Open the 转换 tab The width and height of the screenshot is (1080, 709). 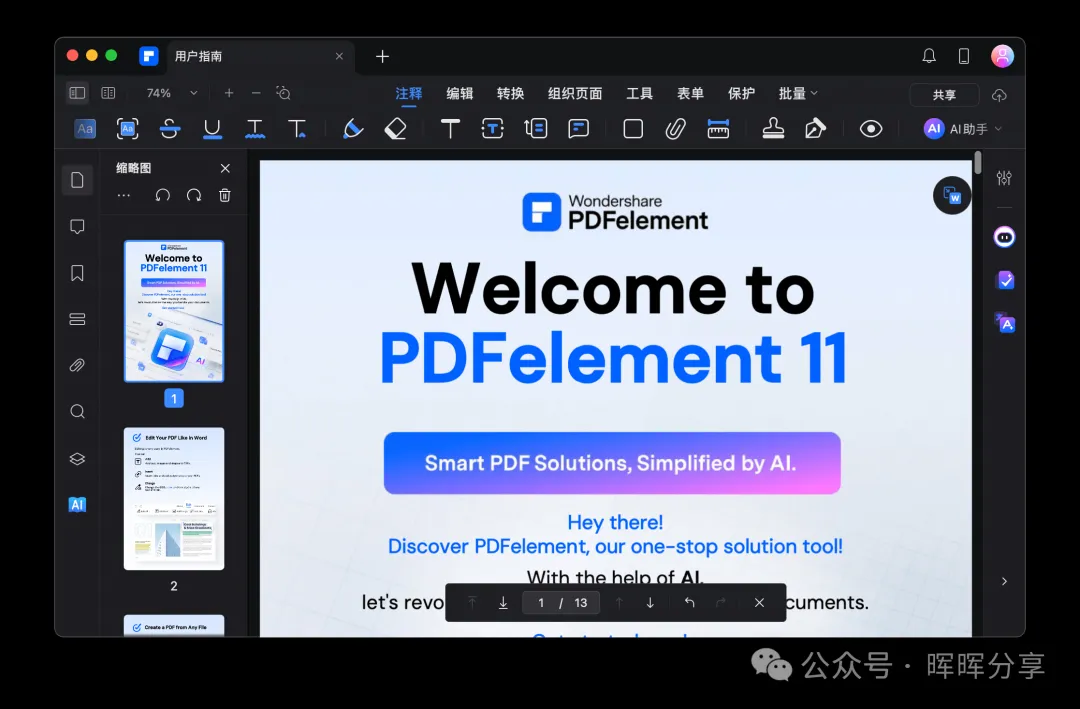tap(510, 94)
